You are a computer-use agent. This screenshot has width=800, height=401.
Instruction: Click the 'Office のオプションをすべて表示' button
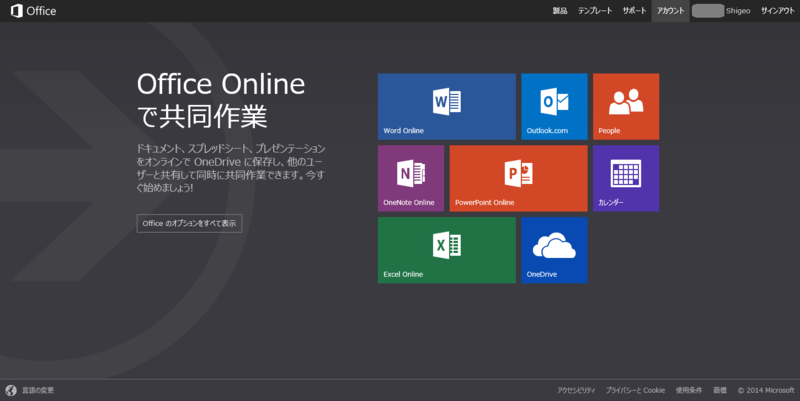click(189, 223)
